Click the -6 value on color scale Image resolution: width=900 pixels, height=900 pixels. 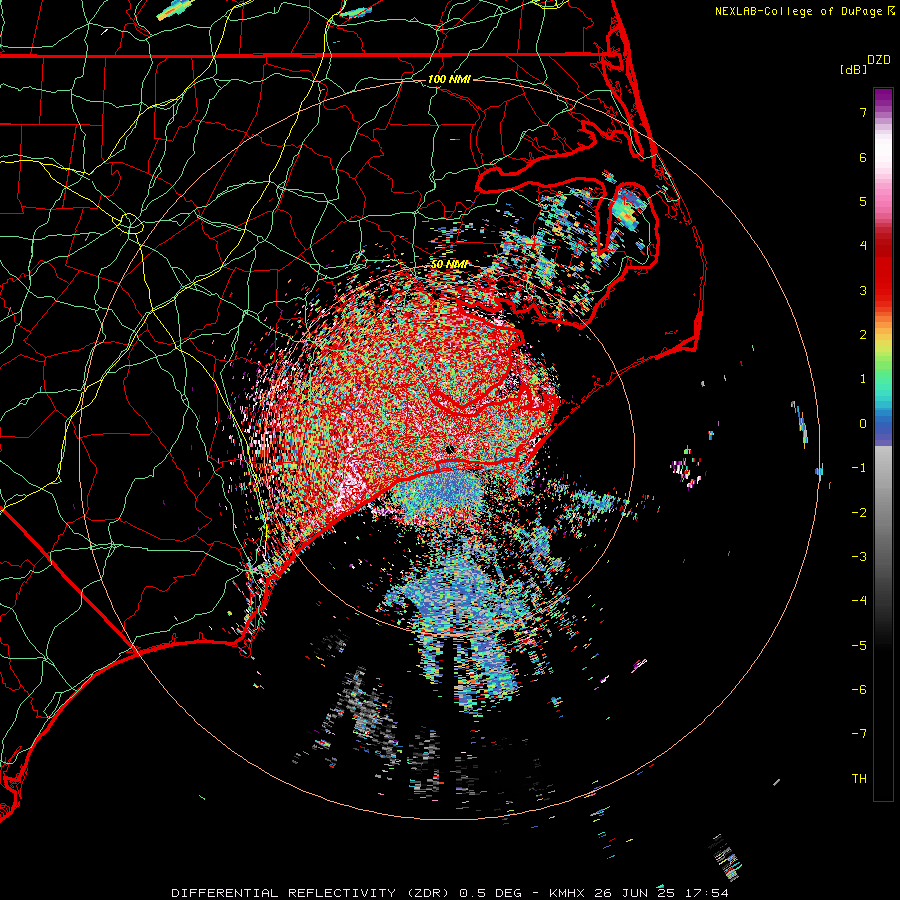pos(859,690)
